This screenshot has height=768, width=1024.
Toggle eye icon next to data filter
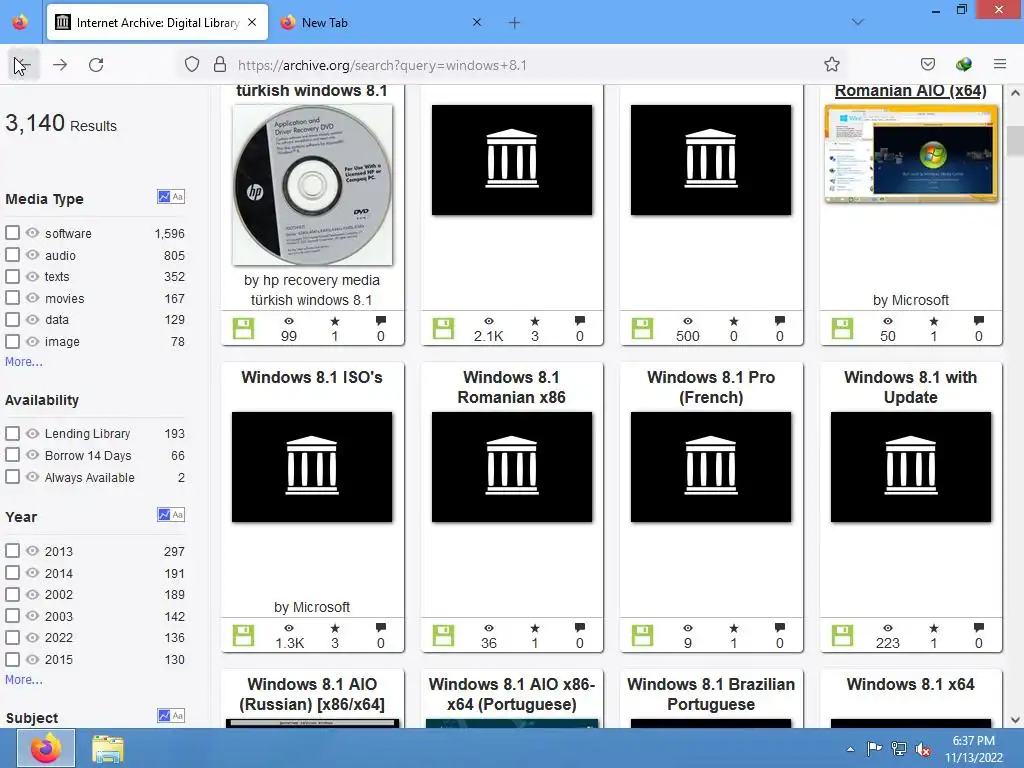32,319
